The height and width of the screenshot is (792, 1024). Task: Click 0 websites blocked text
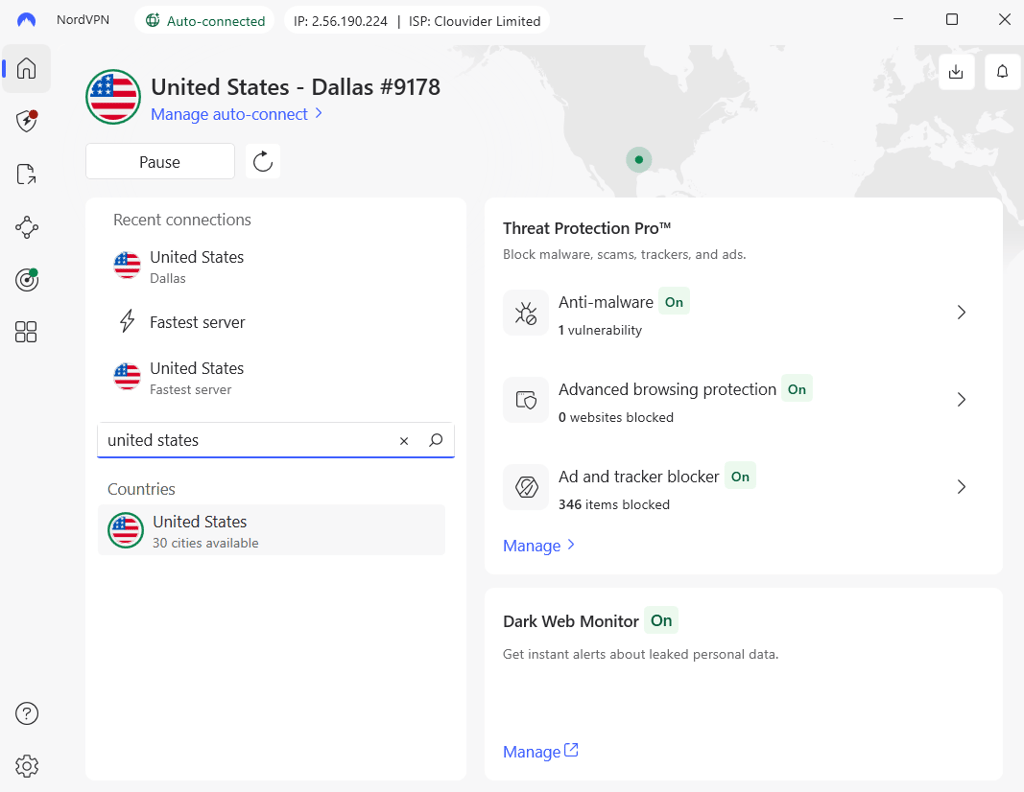[x=616, y=417]
